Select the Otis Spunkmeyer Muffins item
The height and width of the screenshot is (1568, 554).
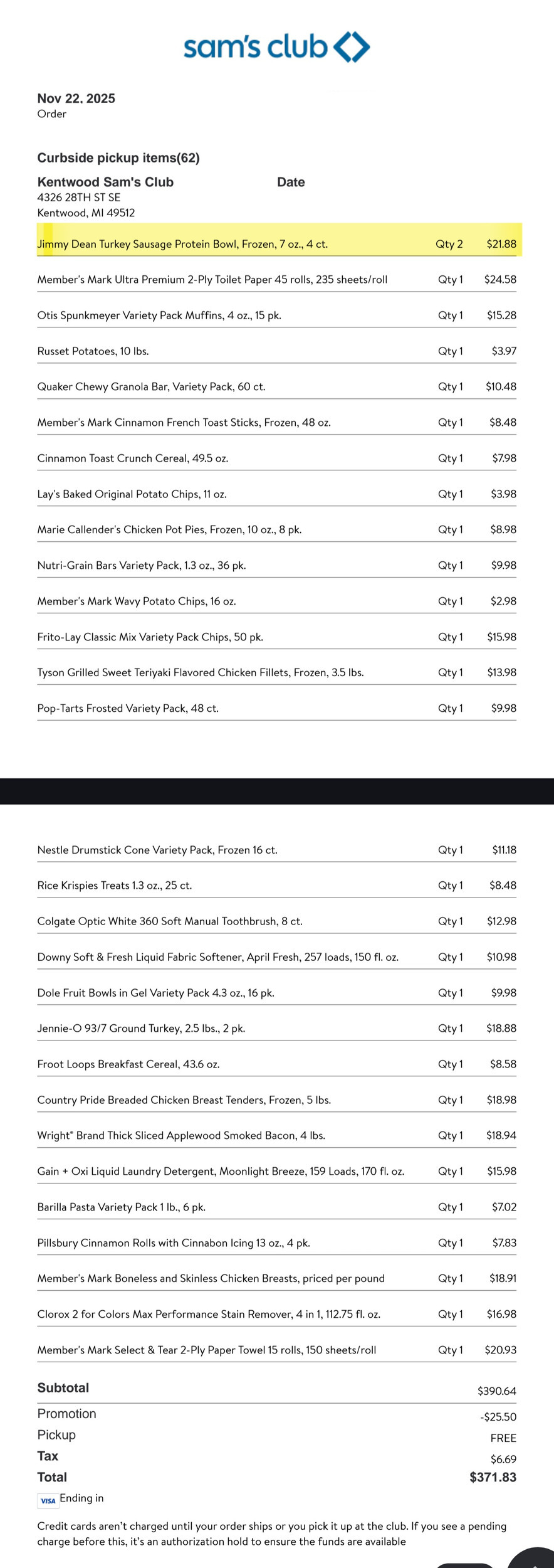point(159,315)
